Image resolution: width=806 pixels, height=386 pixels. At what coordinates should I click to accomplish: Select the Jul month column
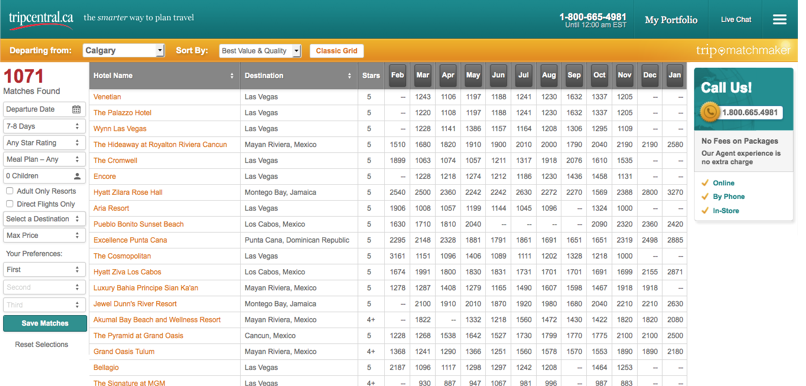click(523, 75)
